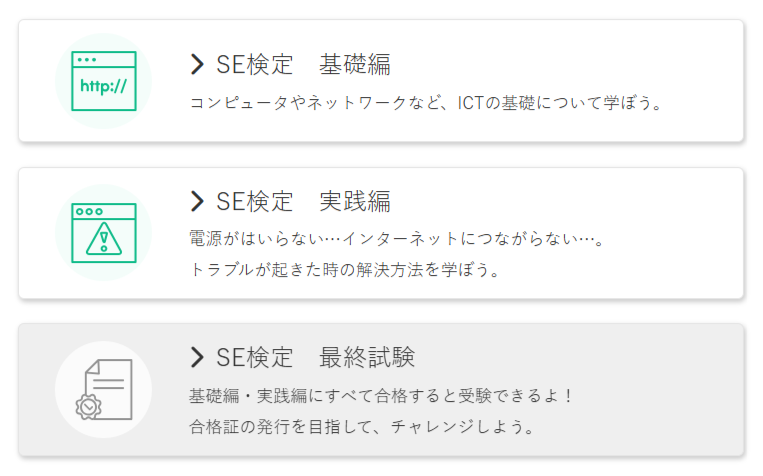Click the 基礎編・実践編にすべて合格 description
Screen dimensions: 763x476
click(x=381, y=396)
